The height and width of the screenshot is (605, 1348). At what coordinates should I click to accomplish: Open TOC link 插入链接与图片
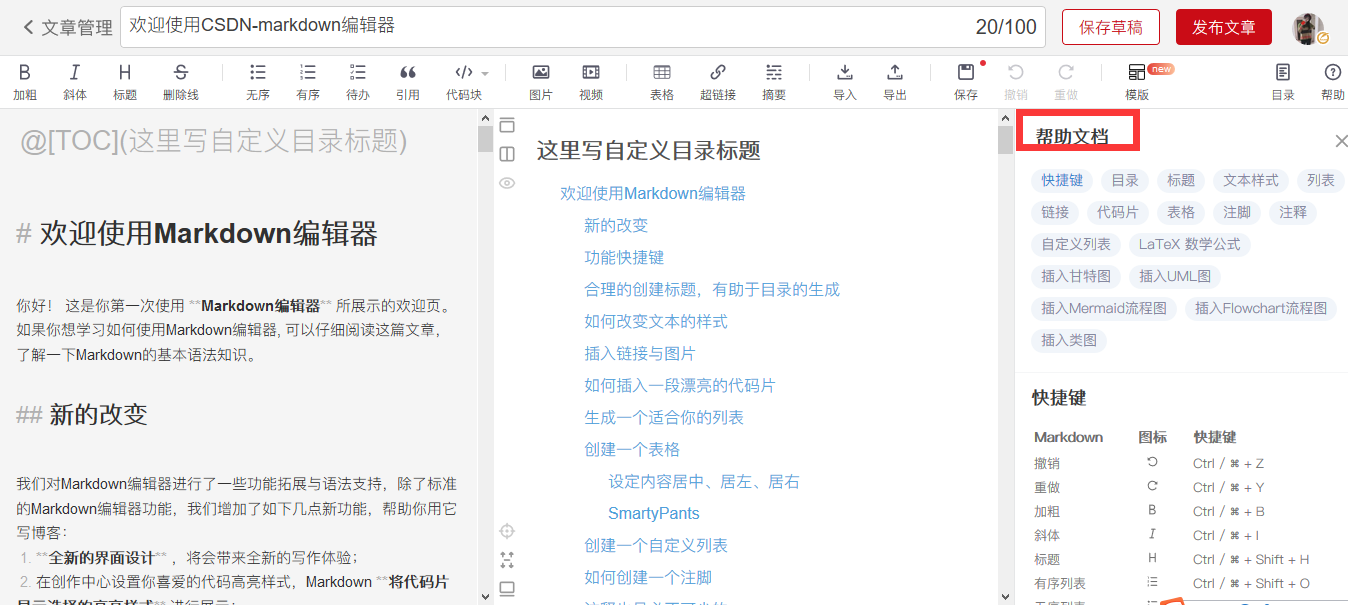[x=640, y=354]
